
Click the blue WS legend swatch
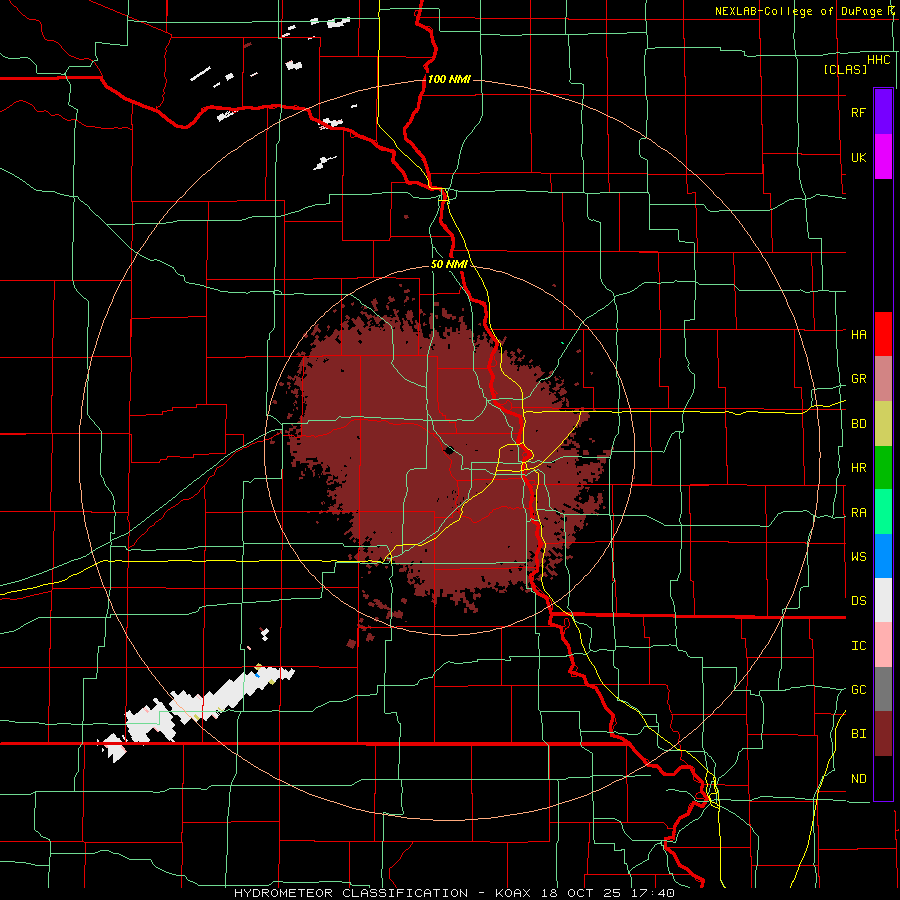(883, 556)
